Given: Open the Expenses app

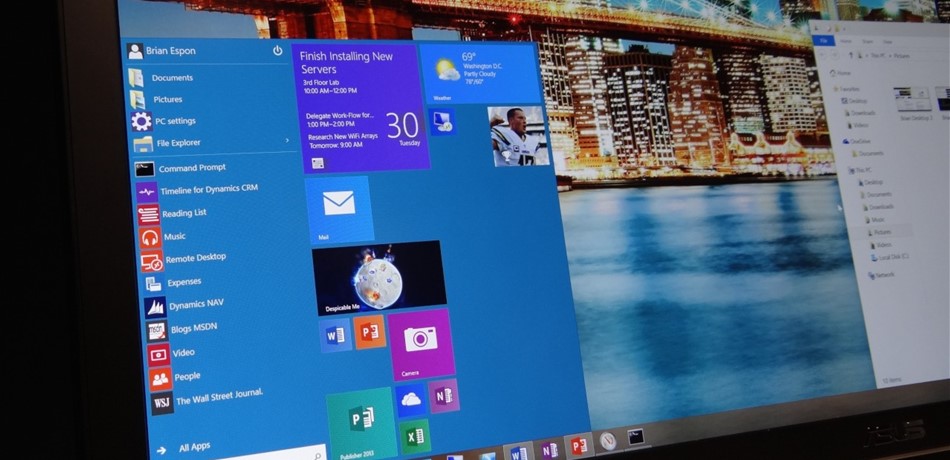Looking at the screenshot, I should [x=173, y=283].
